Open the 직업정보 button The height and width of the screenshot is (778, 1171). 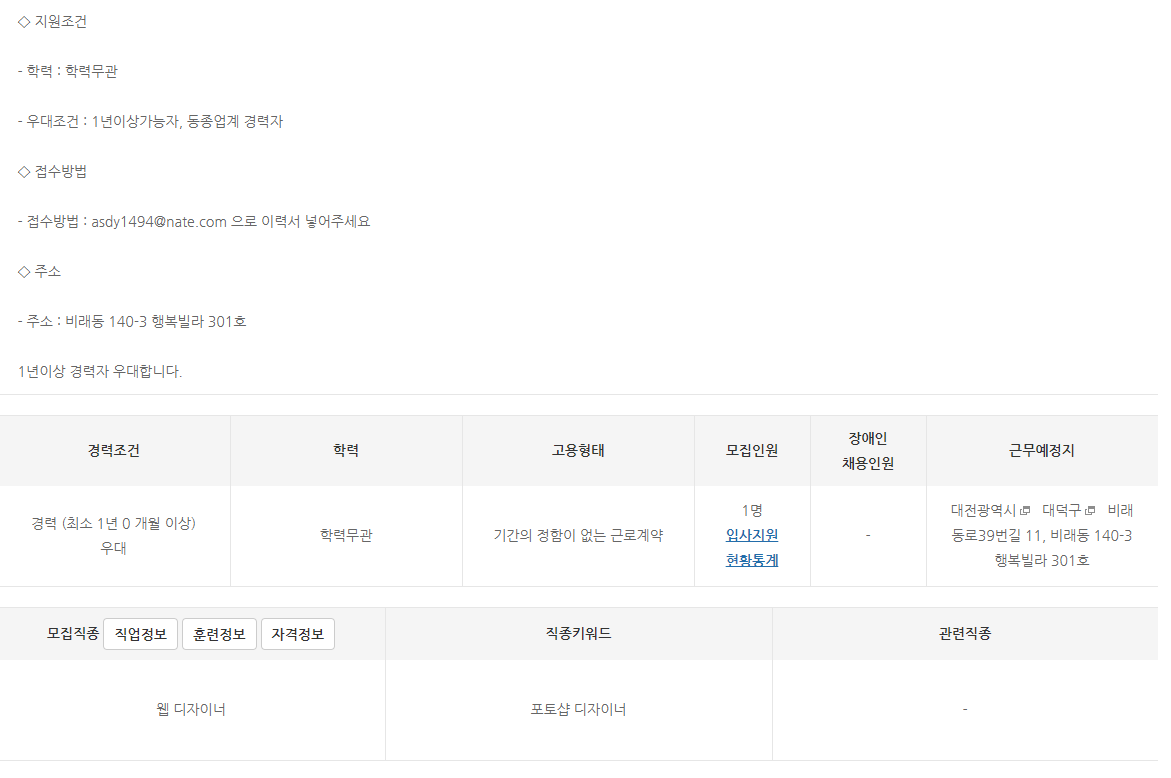(140, 634)
